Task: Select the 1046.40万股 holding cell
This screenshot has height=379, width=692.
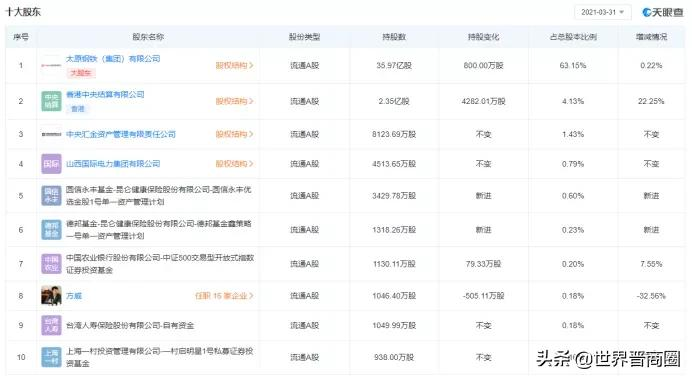Action: [394, 296]
